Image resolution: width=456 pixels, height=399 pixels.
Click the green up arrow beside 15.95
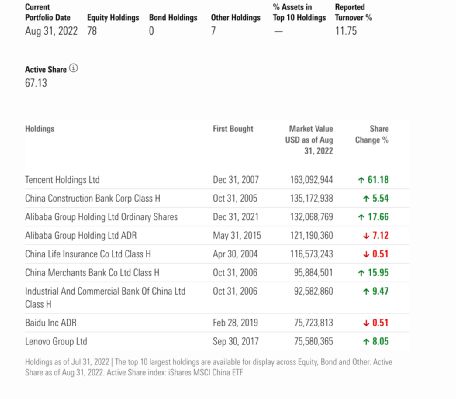click(x=361, y=273)
